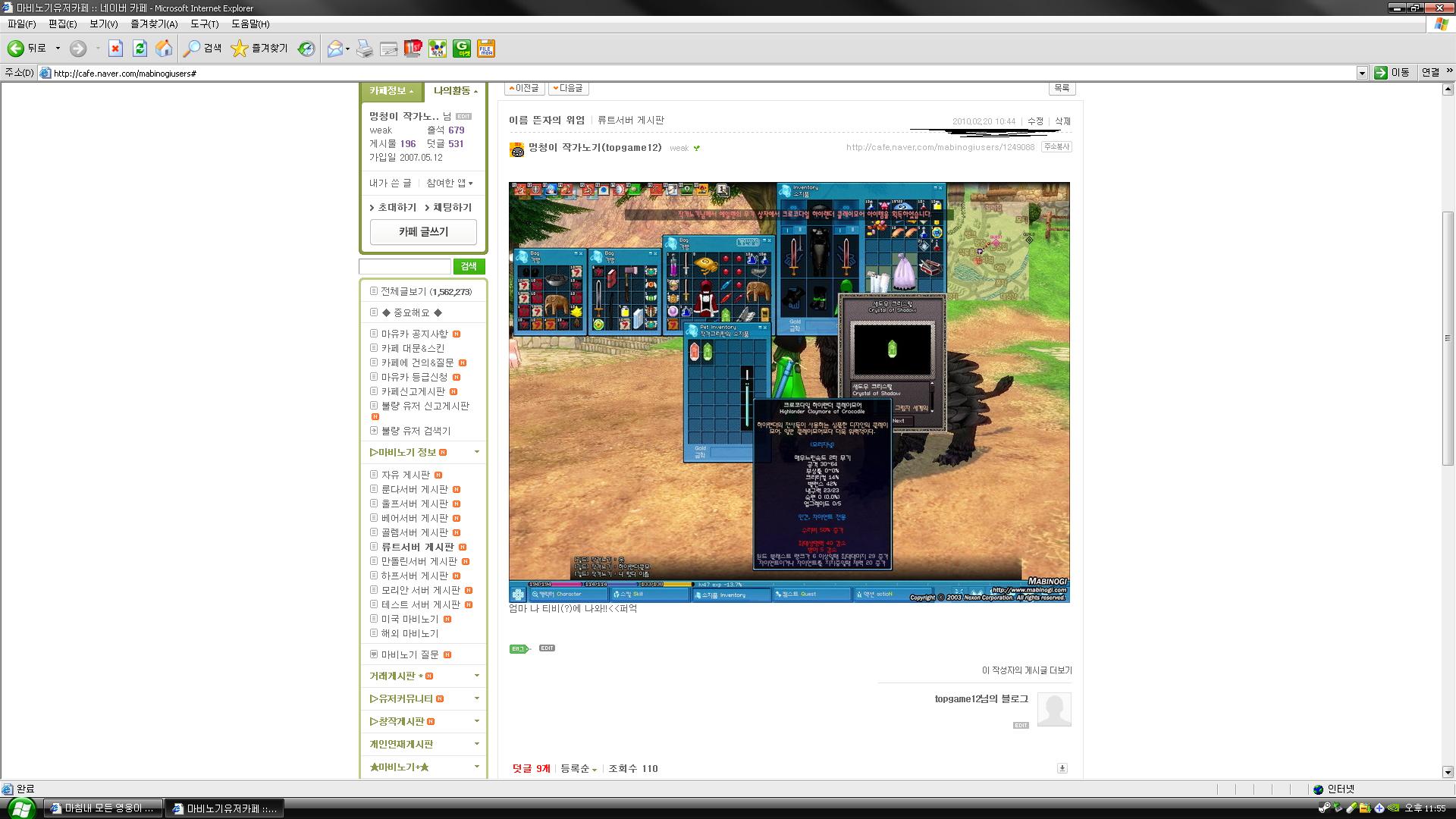Click the History toolbar icon

306,49
